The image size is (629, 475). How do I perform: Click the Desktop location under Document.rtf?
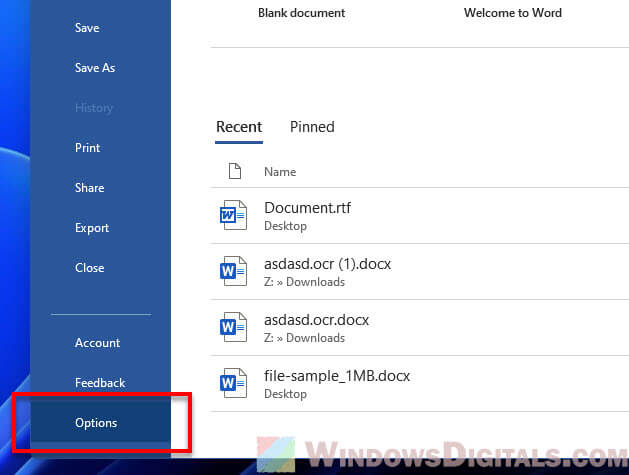(285, 226)
